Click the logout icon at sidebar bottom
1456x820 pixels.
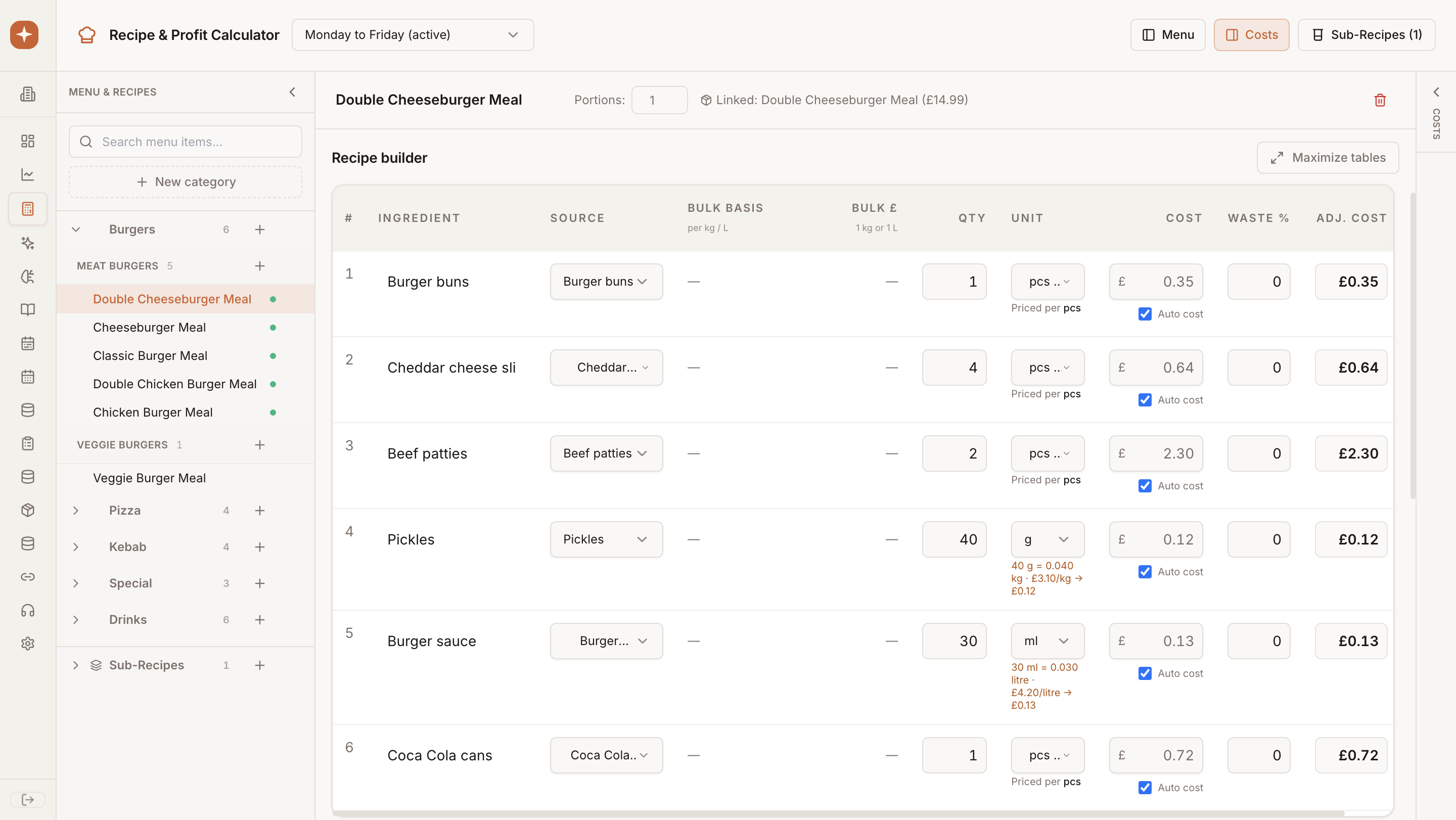(28, 799)
